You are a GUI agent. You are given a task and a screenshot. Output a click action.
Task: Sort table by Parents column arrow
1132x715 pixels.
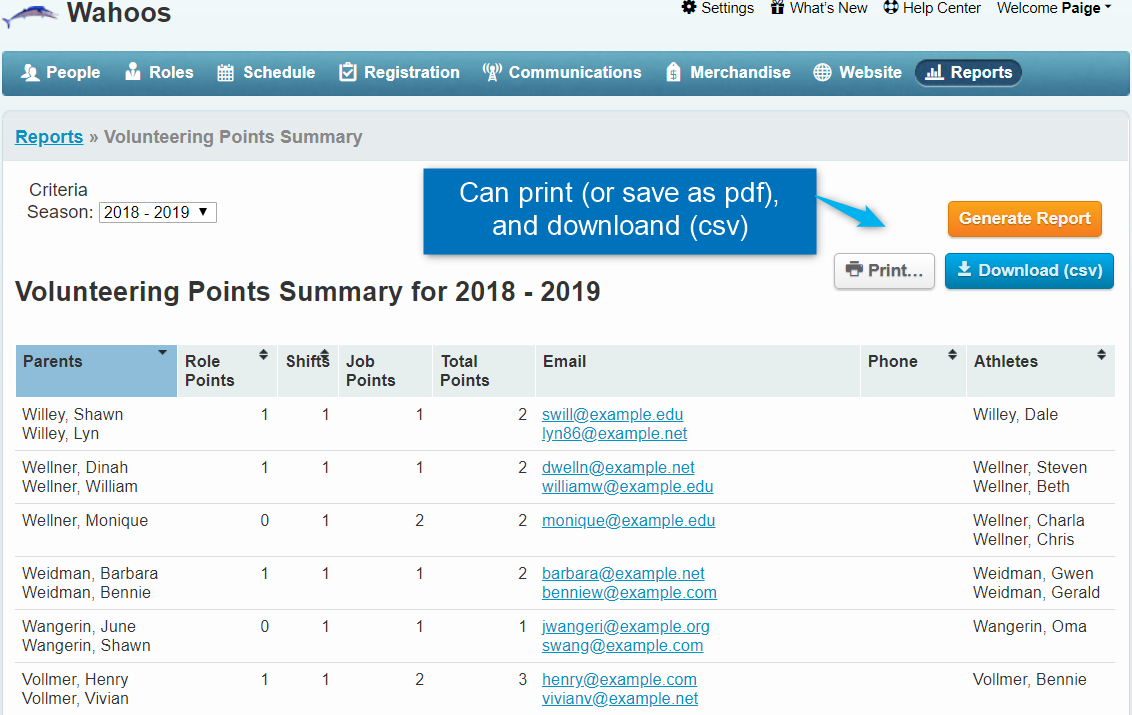pos(162,353)
